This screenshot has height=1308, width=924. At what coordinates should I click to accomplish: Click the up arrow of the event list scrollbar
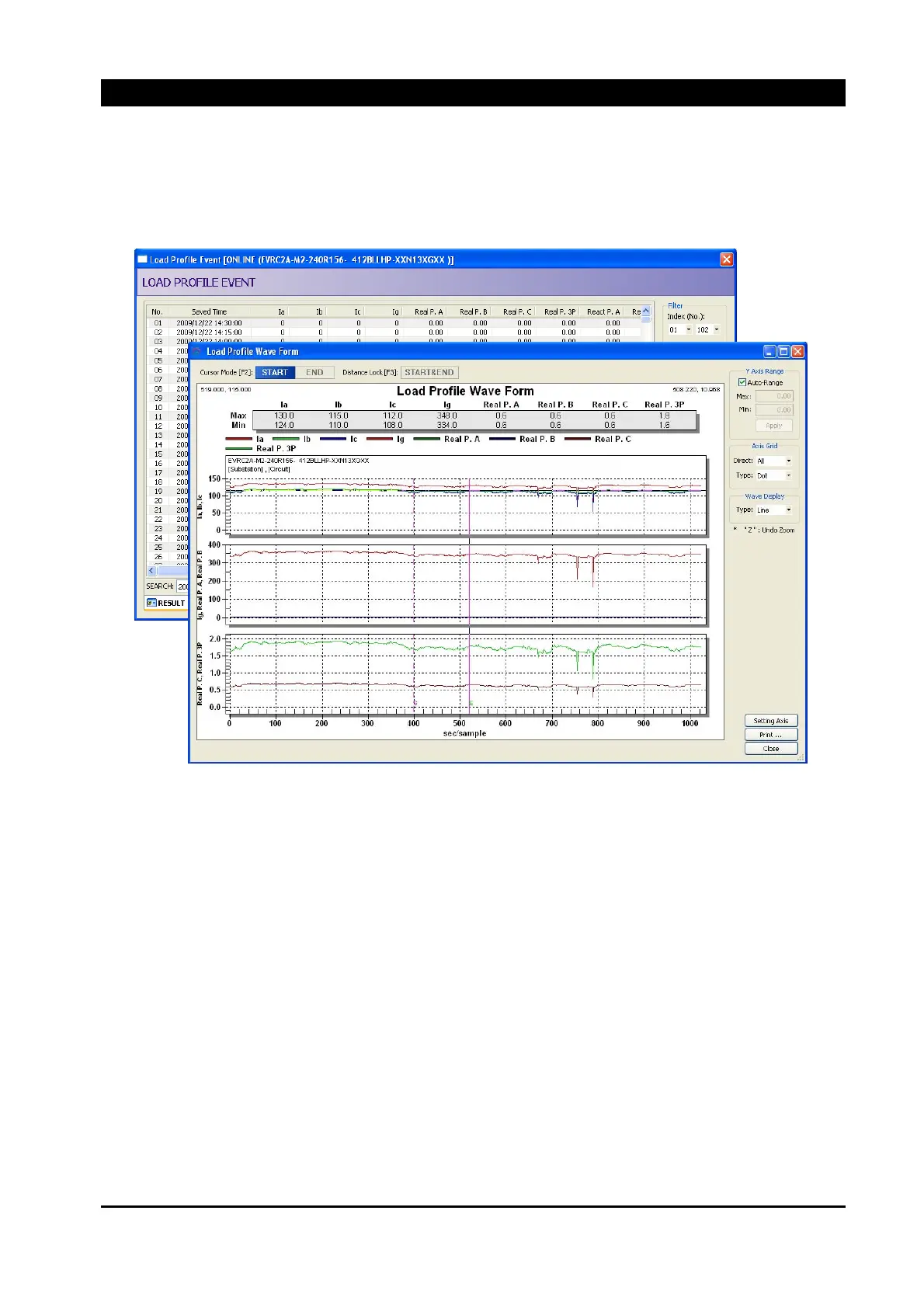pos(645,311)
